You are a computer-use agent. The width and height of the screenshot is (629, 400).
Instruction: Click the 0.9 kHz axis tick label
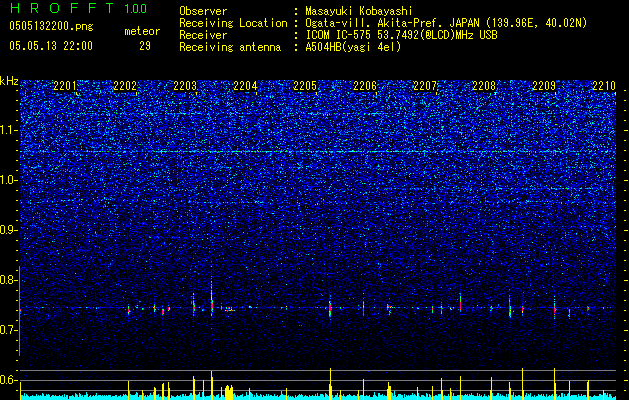9,230
